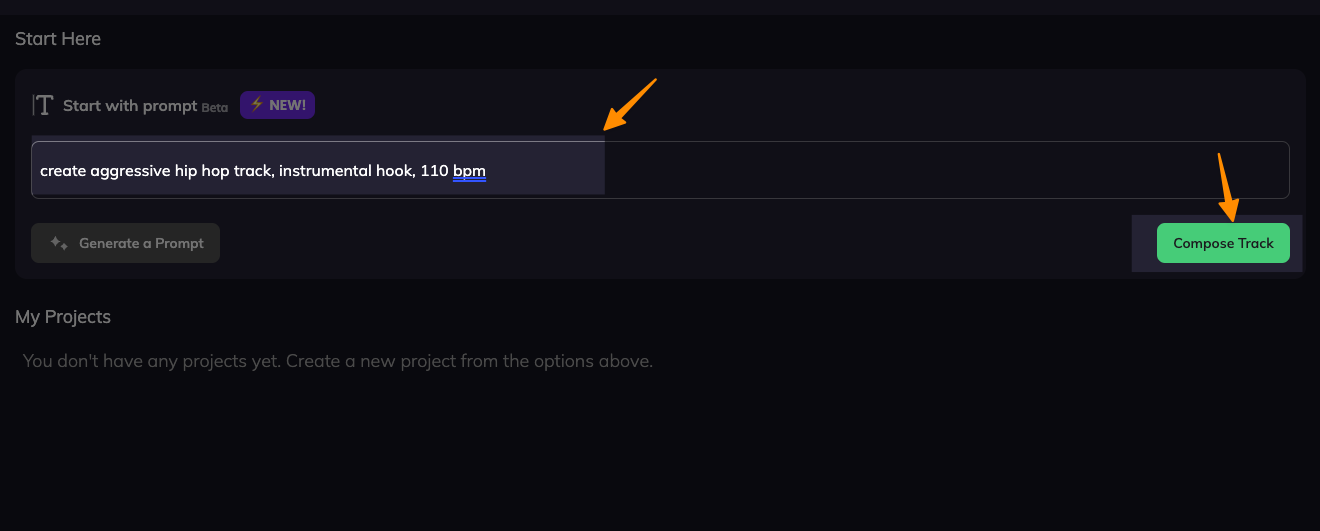Click the sparkle icon on Generate a Prompt
This screenshot has width=1320, height=531.
(59, 243)
